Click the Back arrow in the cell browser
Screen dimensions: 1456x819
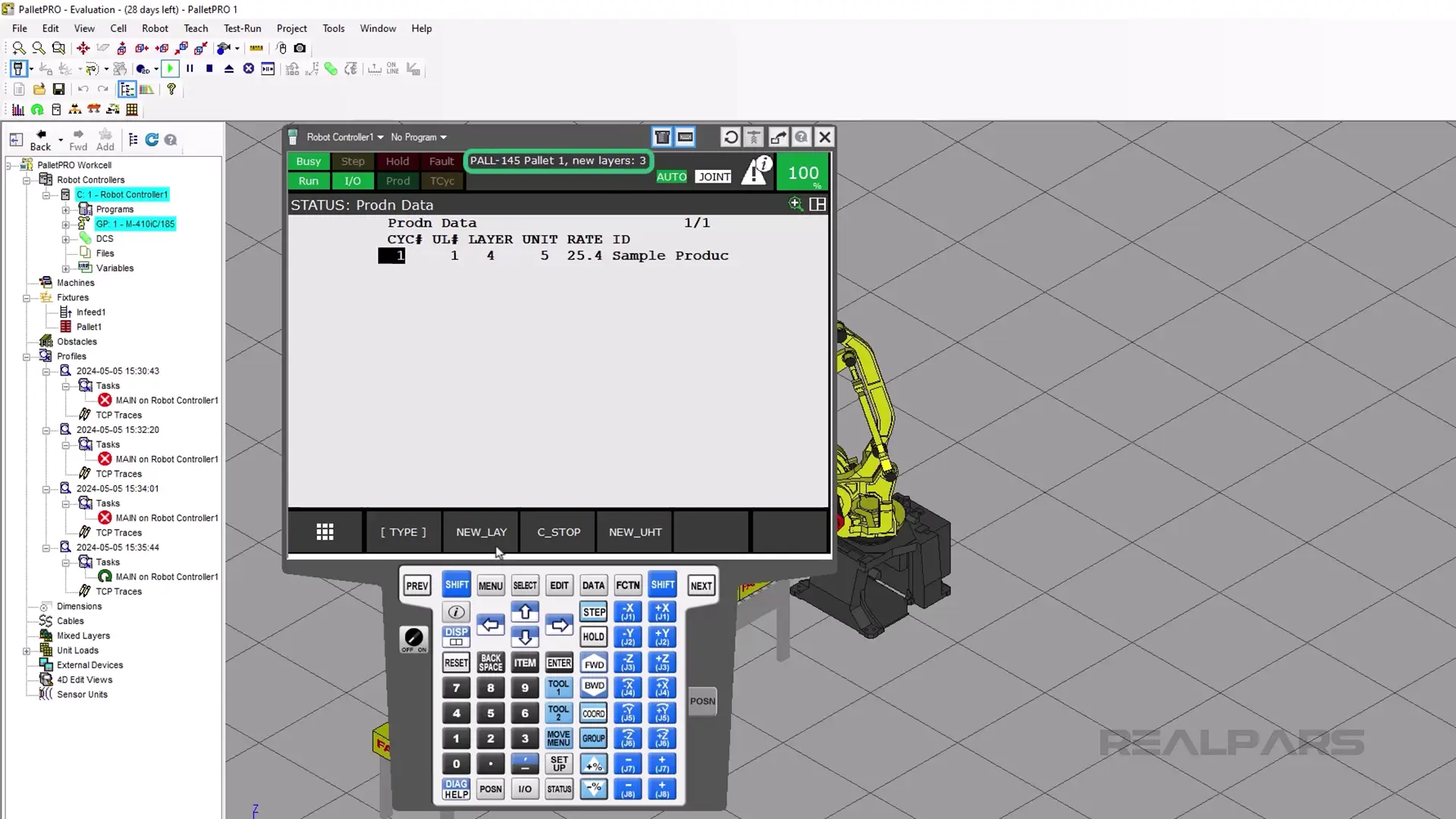click(41, 140)
